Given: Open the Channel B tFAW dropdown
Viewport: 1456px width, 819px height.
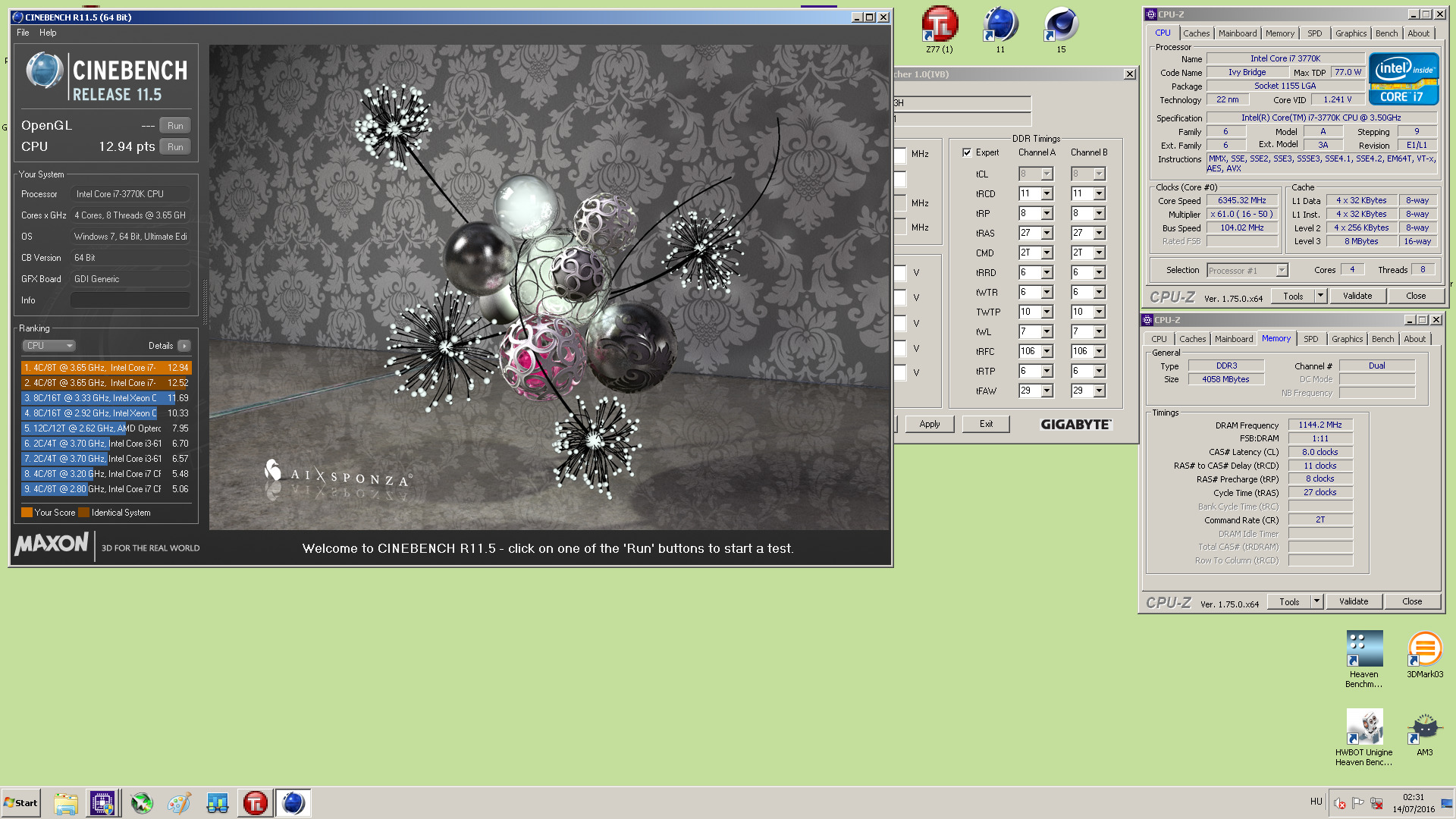Looking at the screenshot, I should click(1099, 391).
